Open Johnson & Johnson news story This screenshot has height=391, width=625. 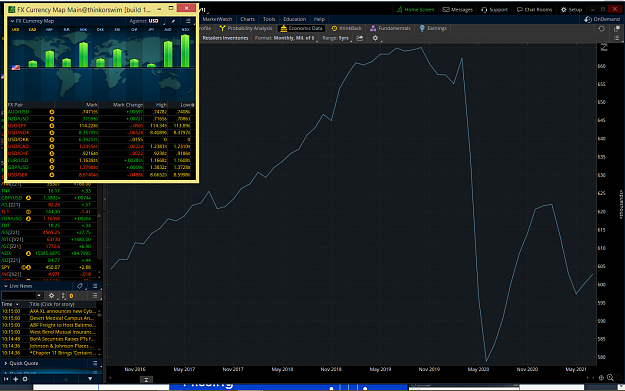pyautogui.click(x=62, y=346)
